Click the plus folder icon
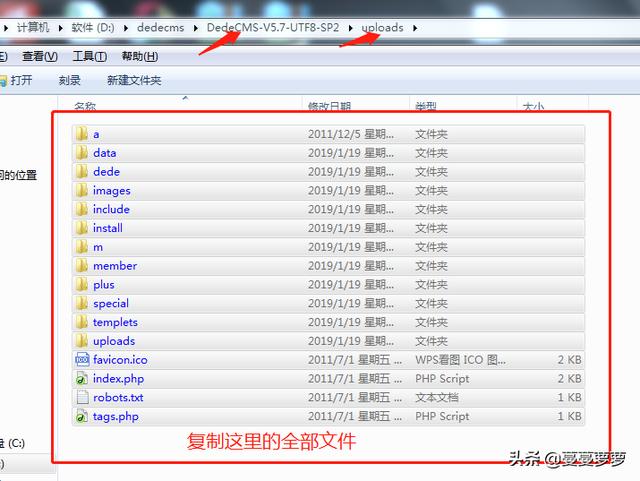The height and width of the screenshot is (481, 640). pos(82,284)
